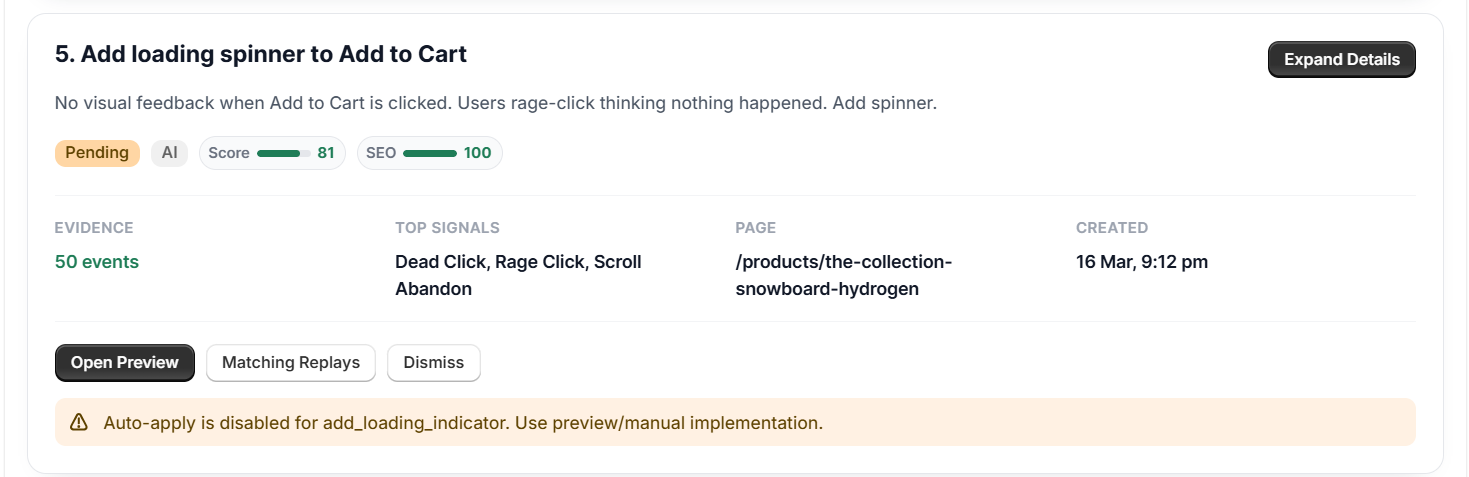Click the Pending status badge
Screen dimensions: 1469x477
tap(97, 153)
